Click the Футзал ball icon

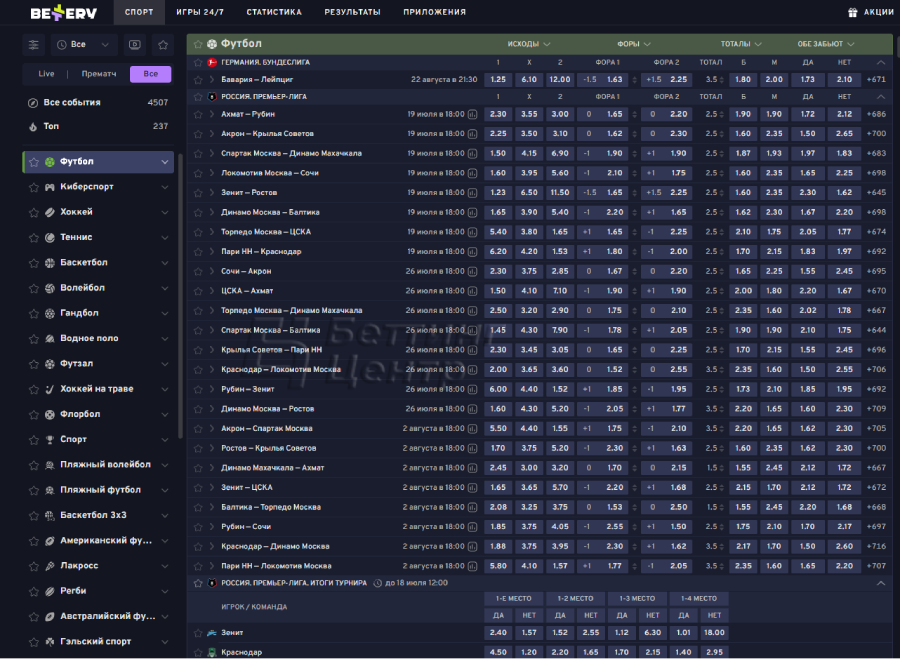(x=50, y=364)
